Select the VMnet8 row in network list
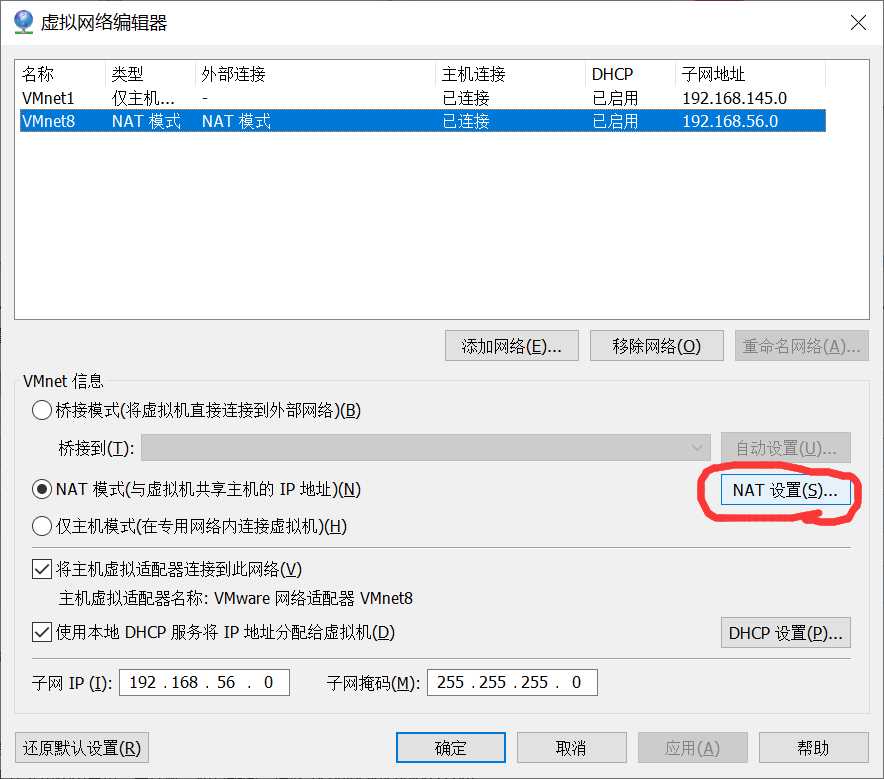Screen dimensions: 884x779 click(x=423, y=121)
